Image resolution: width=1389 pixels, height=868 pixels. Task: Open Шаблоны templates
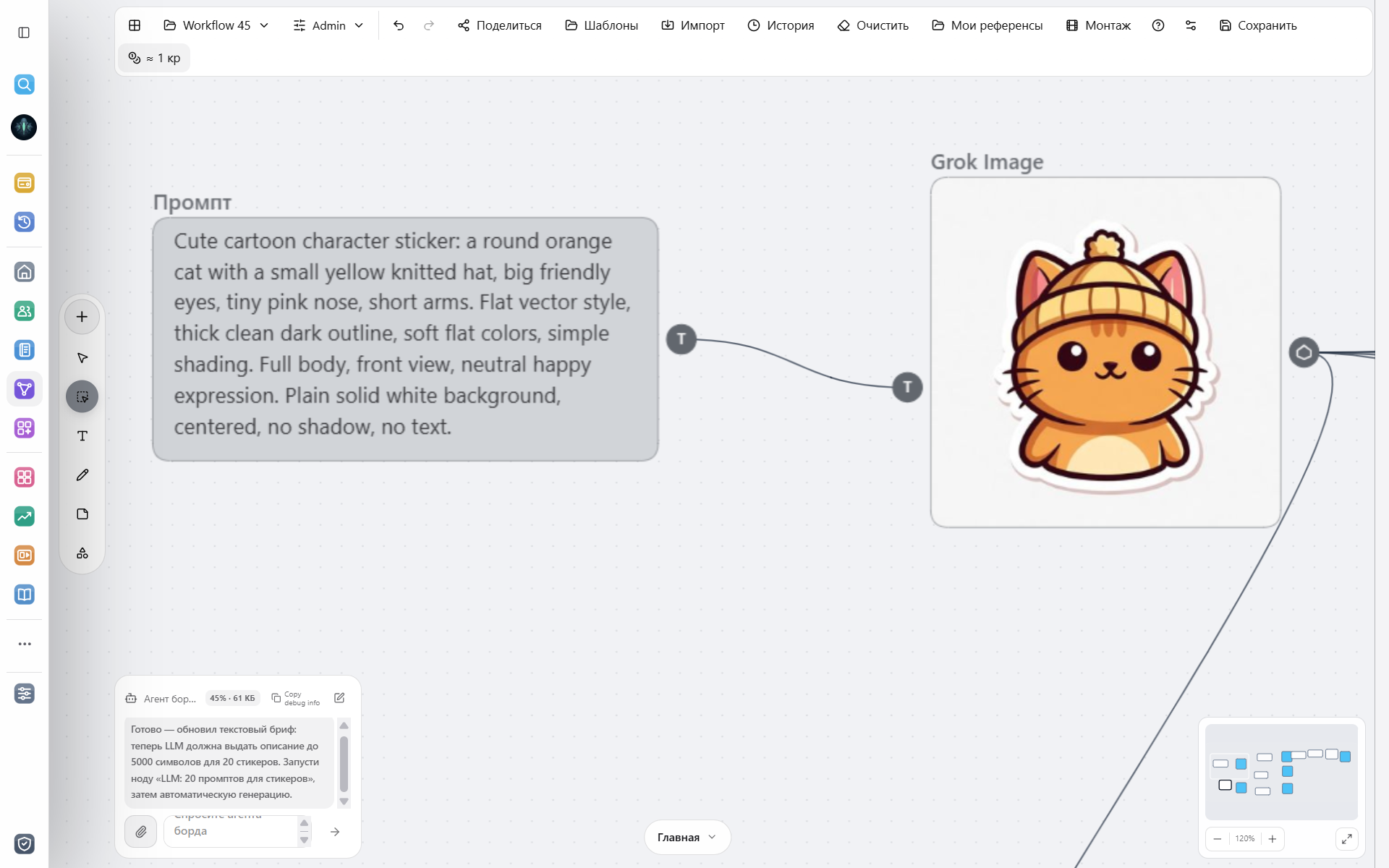602,25
